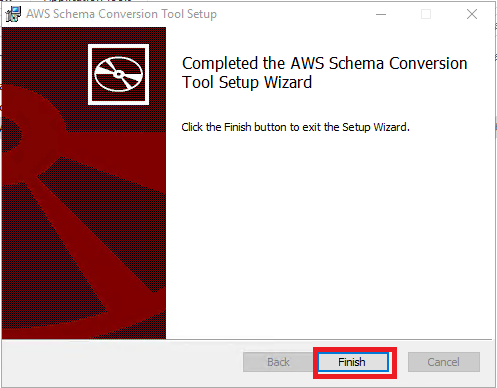Click the empty white area under the instructions
The height and width of the screenshot is (388, 497).
point(330,233)
